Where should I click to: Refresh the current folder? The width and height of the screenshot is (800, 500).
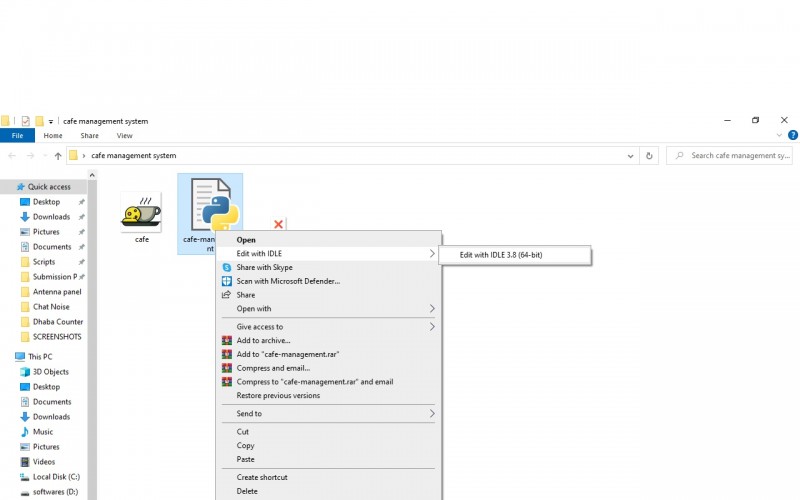click(649, 156)
